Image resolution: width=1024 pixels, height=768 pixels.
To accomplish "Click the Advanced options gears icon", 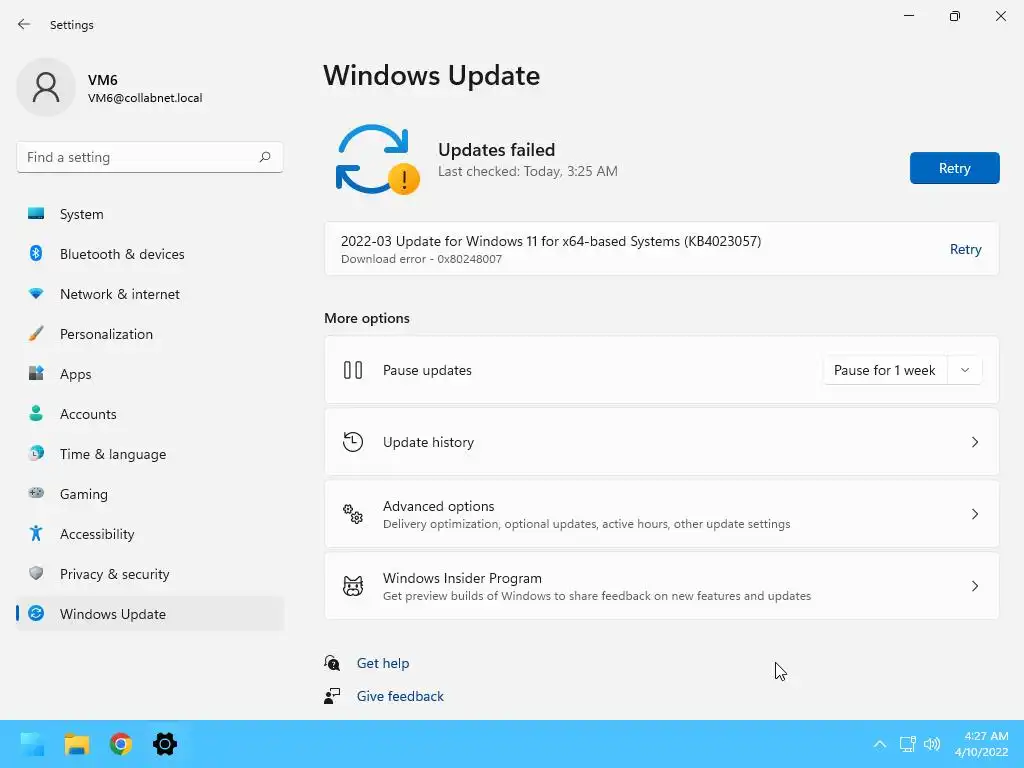I will 353,514.
